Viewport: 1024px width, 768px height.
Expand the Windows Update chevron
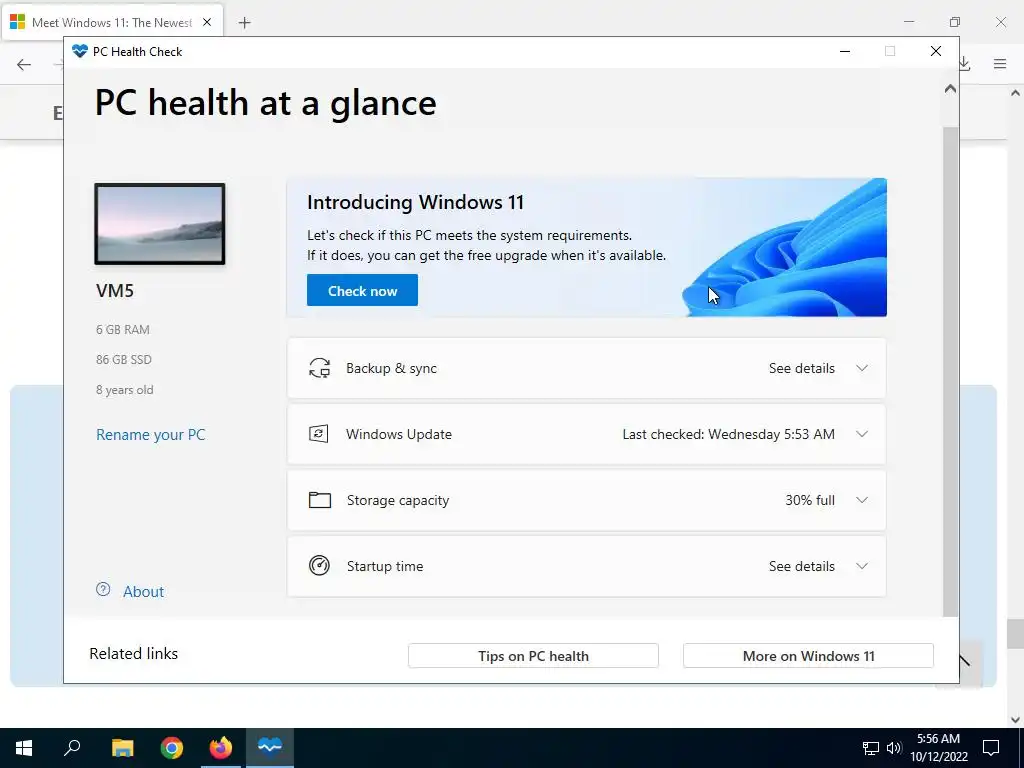click(x=861, y=434)
